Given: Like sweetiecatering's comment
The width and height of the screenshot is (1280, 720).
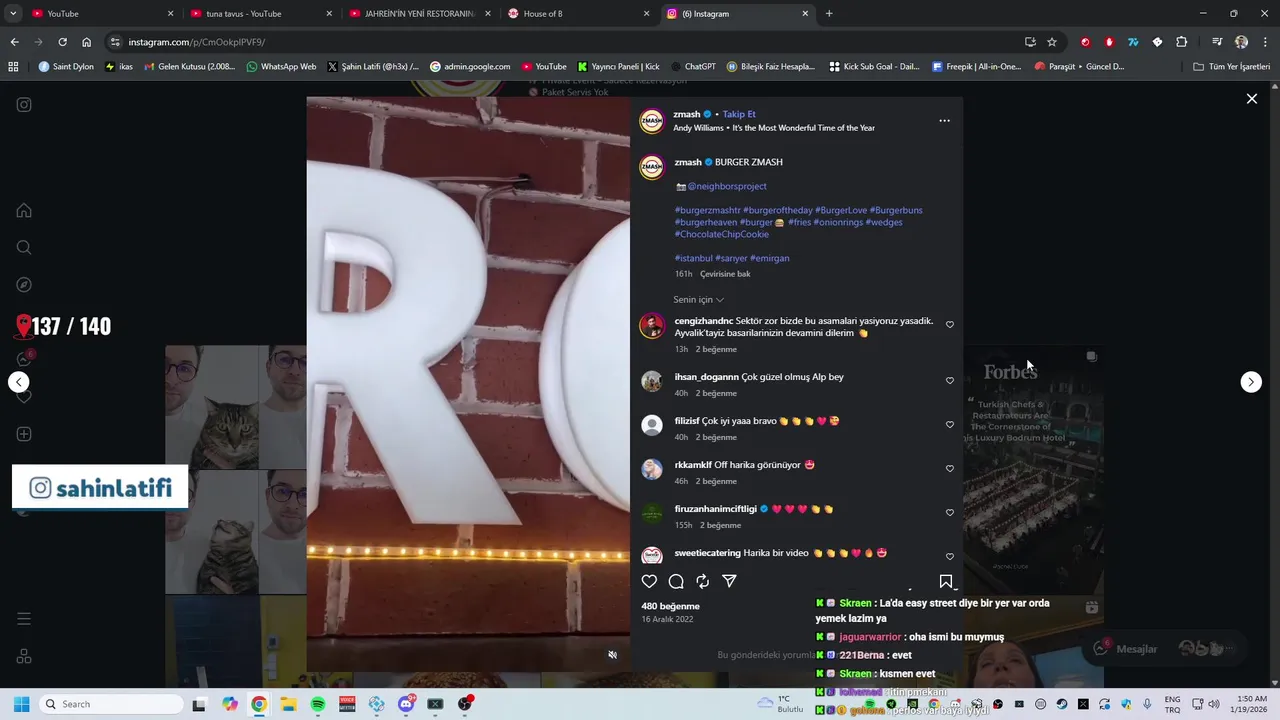Looking at the screenshot, I should 950,557.
